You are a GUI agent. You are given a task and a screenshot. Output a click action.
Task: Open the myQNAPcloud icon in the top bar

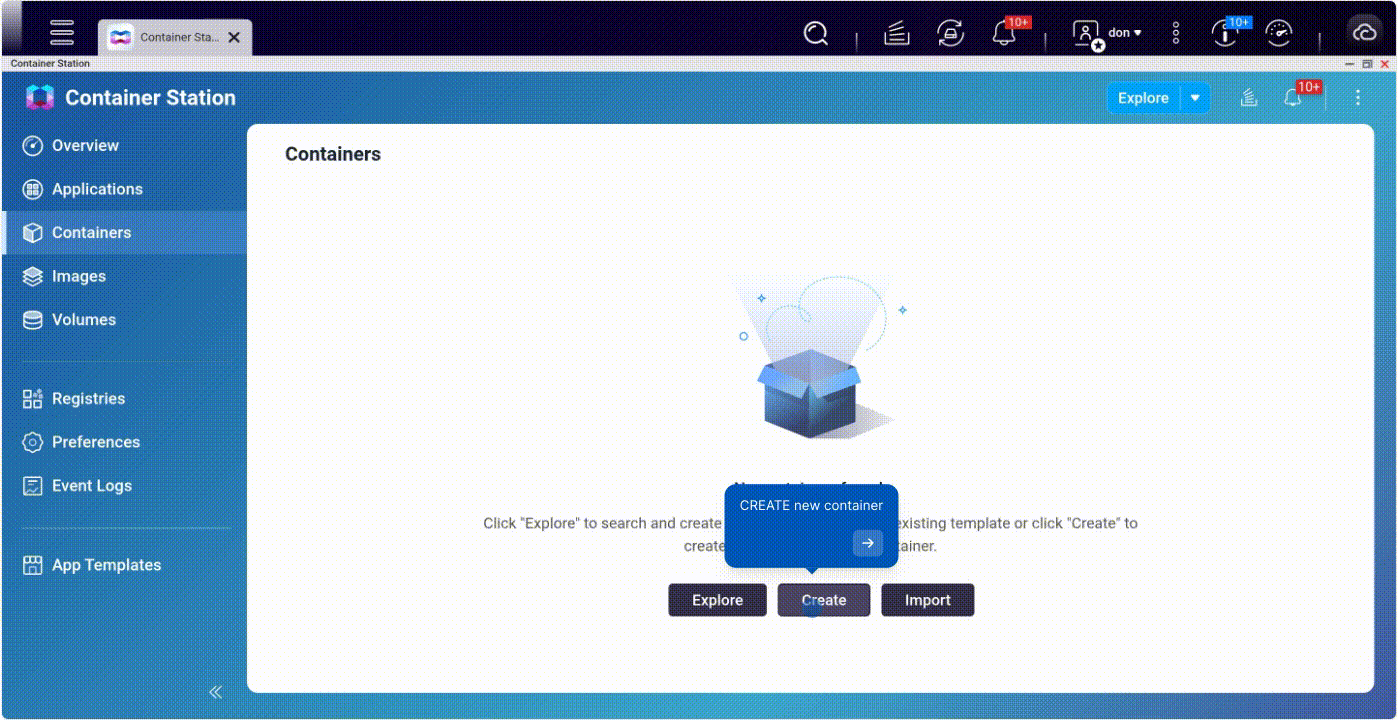[x=1364, y=33]
